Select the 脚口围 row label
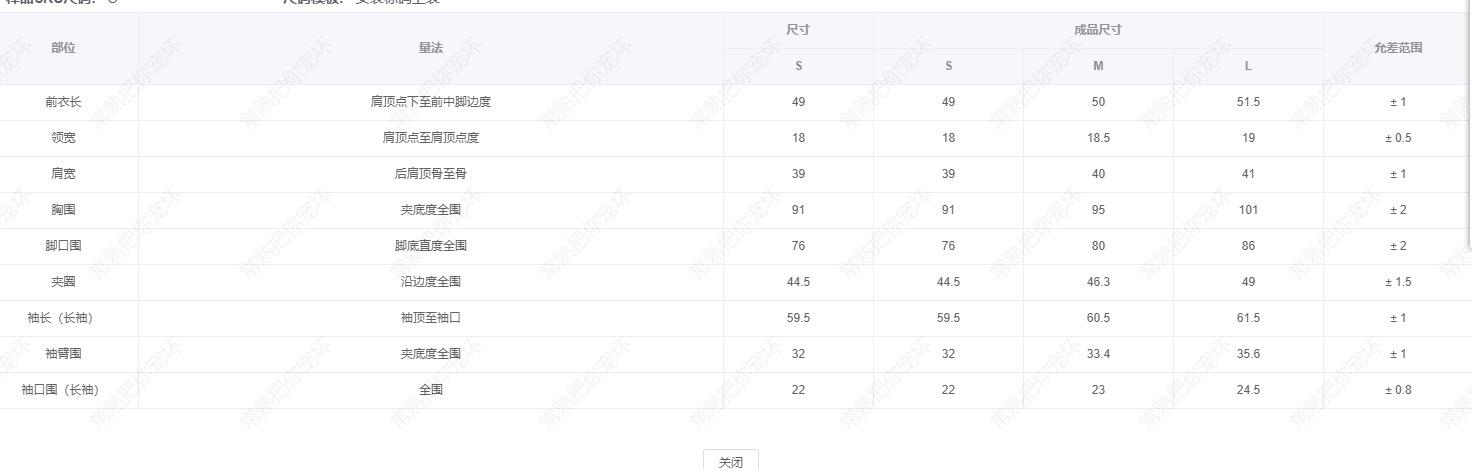This screenshot has height=469, width=1472. pos(63,246)
